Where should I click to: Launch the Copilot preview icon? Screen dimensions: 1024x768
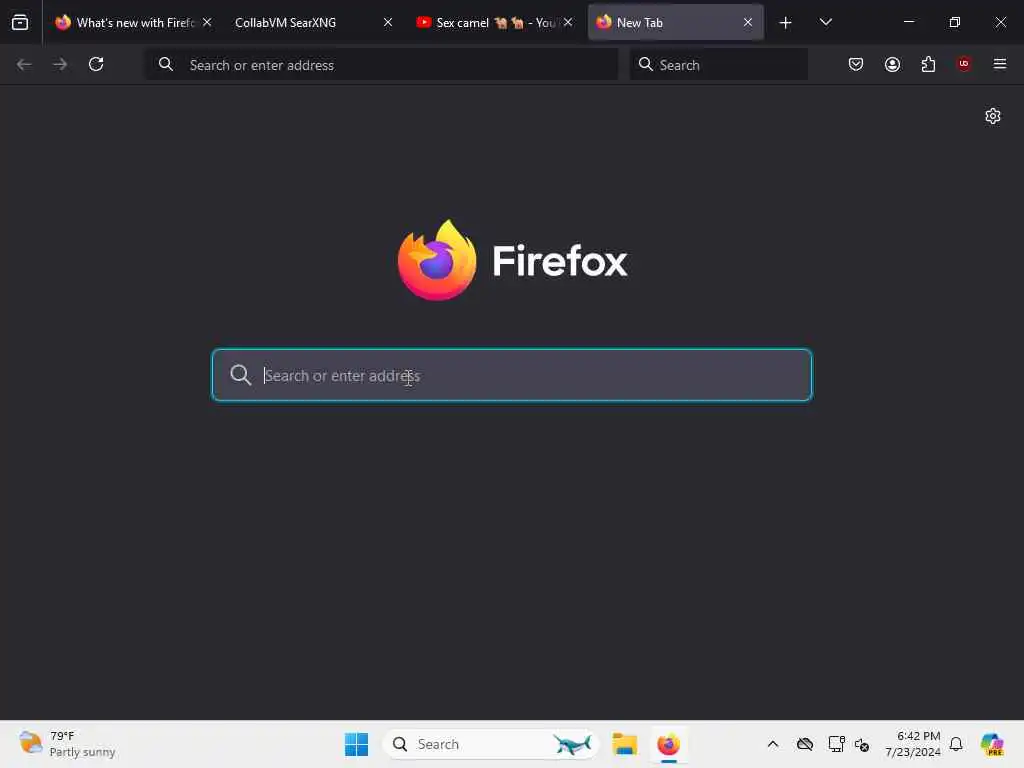click(993, 744)
